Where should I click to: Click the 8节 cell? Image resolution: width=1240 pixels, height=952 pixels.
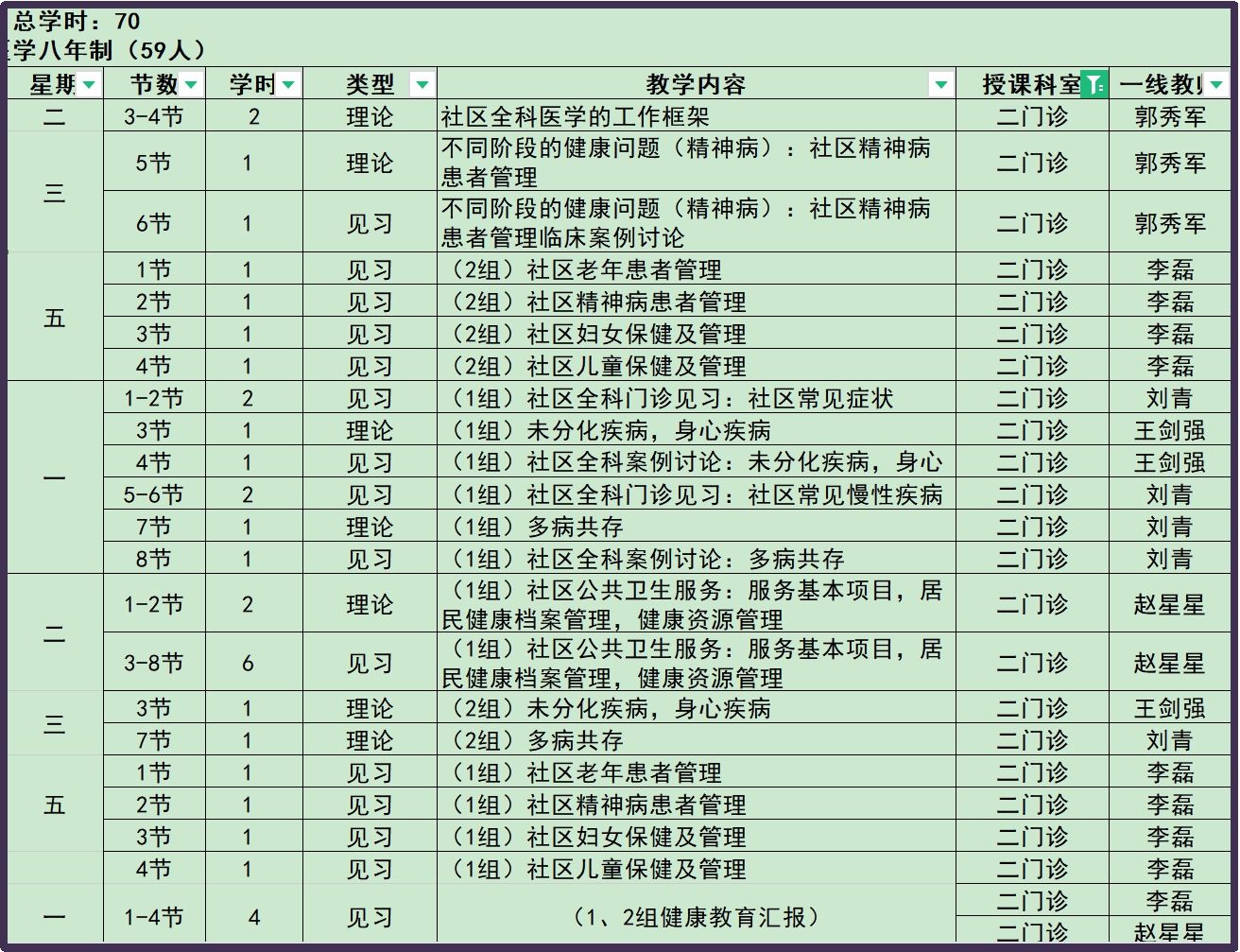(154, 559)
